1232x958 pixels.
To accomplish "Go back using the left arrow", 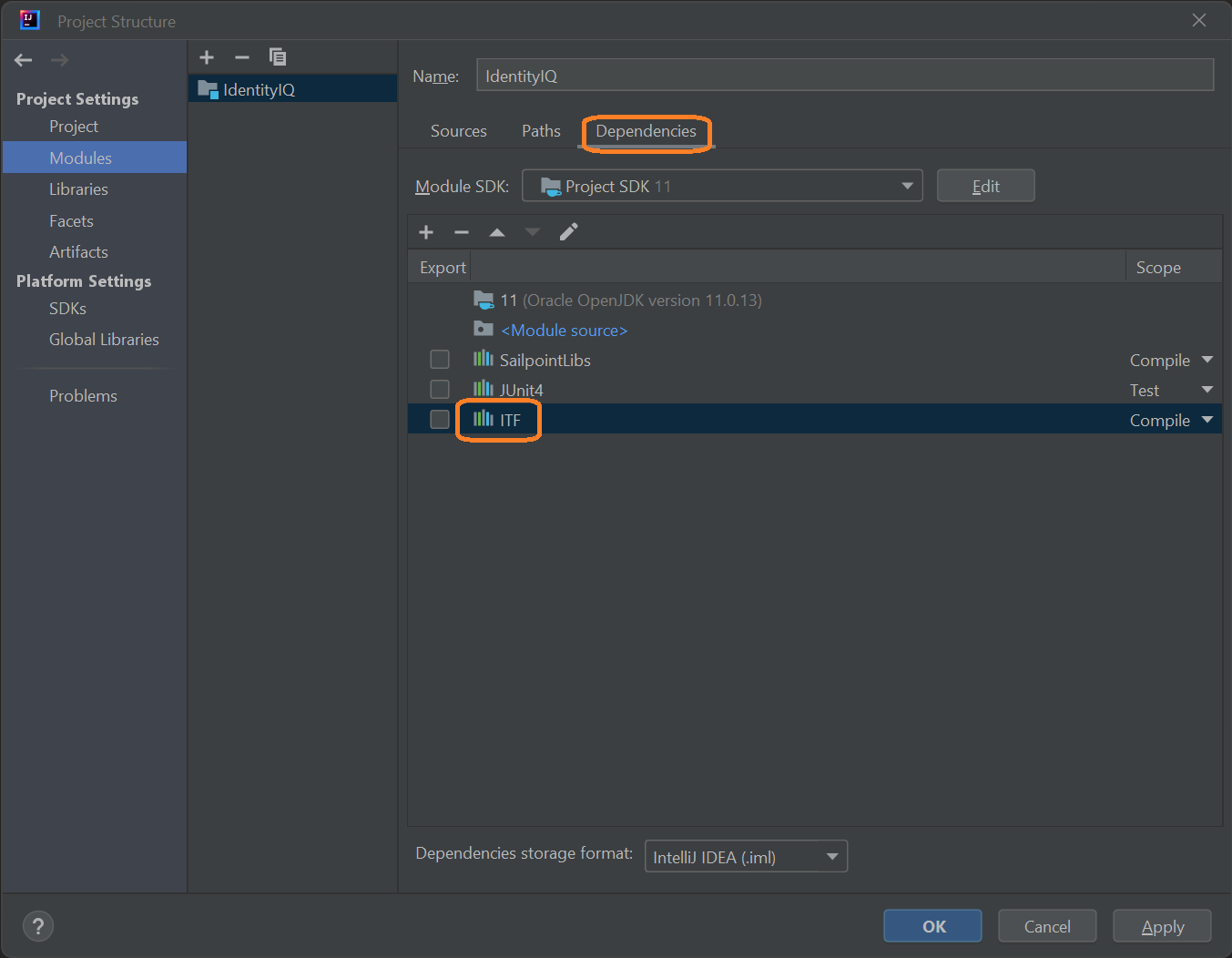I will [x=24, y=60].
